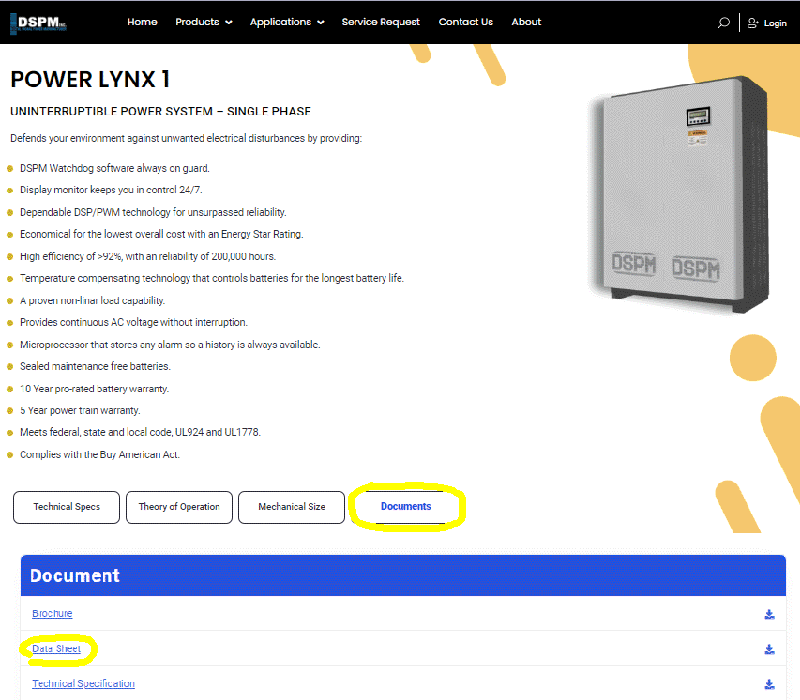Download Technical Specification via download icon
The height and width of the screenshot is (700, 800).
pos(769,684)
